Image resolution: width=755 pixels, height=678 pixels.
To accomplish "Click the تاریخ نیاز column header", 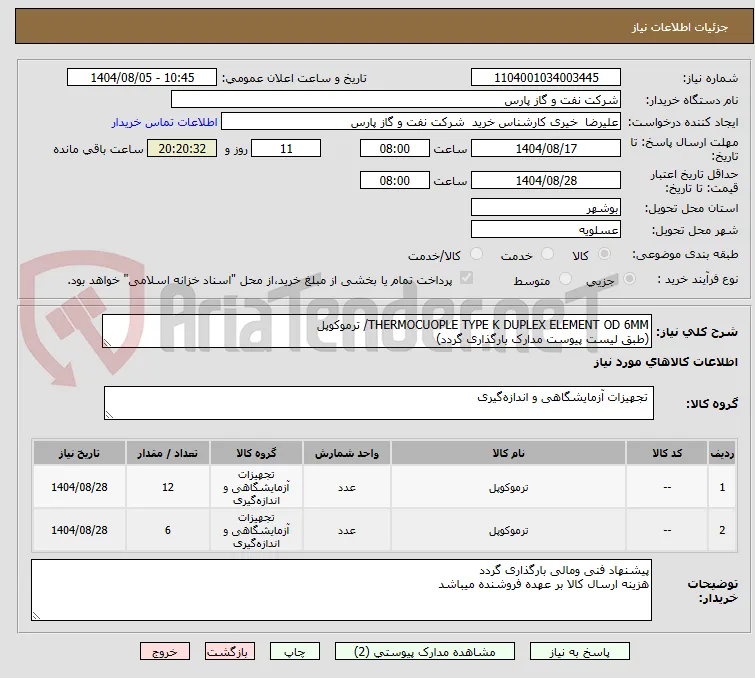I will click(79, 453).
